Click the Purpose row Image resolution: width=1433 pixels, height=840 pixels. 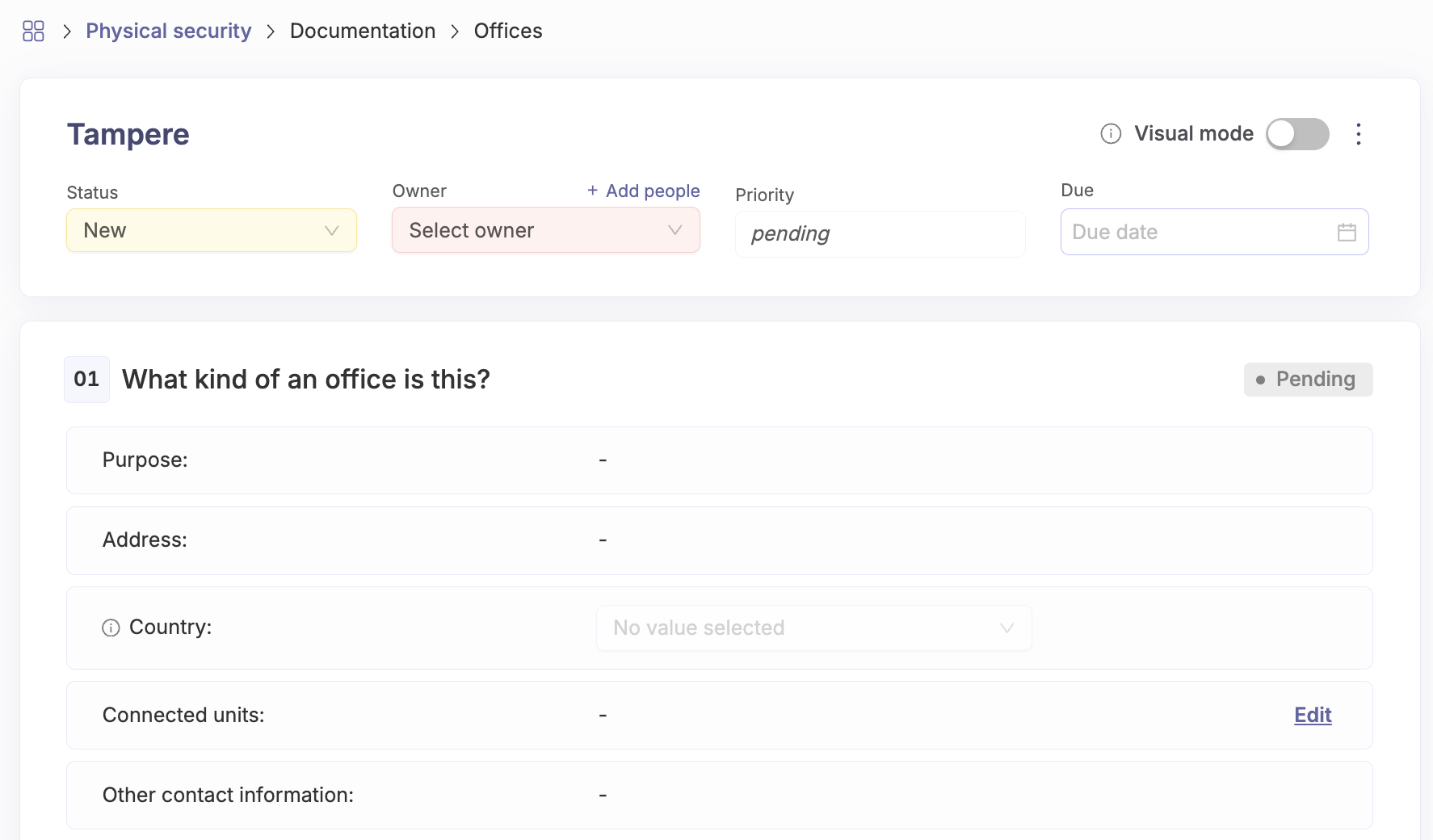(720, 460)
